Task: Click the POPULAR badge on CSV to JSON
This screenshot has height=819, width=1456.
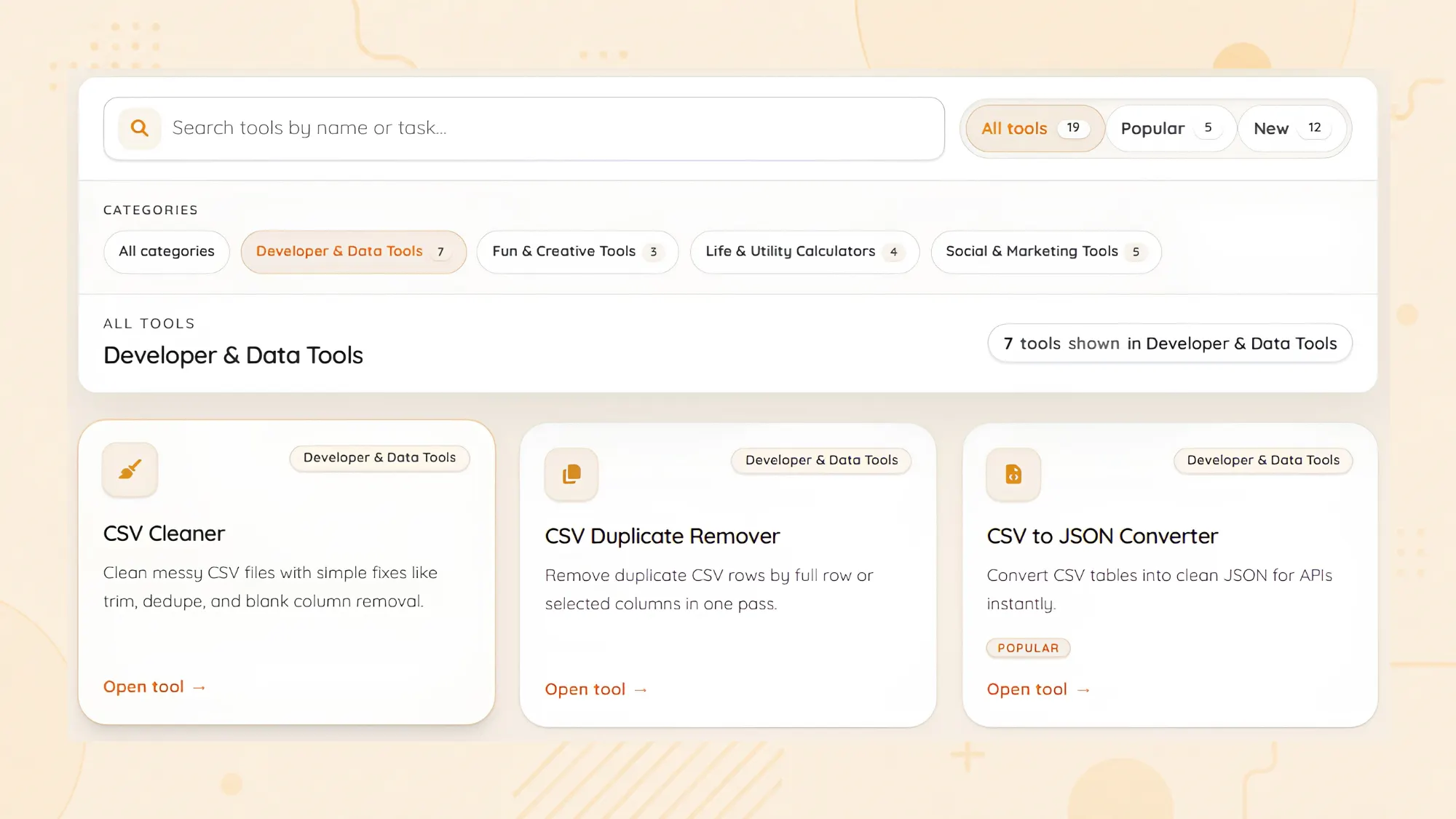Action: [1028, 648]
